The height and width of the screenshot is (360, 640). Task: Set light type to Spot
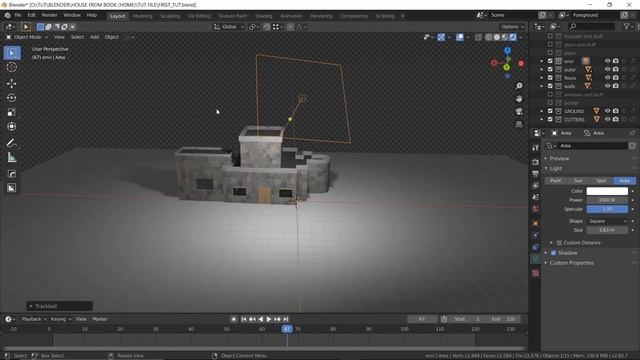(x=601, y=181)
